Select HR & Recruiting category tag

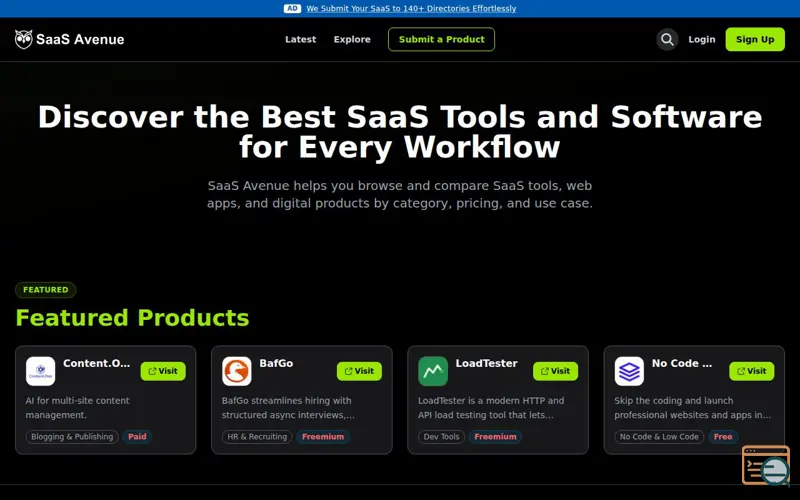[x=257, y=437]
